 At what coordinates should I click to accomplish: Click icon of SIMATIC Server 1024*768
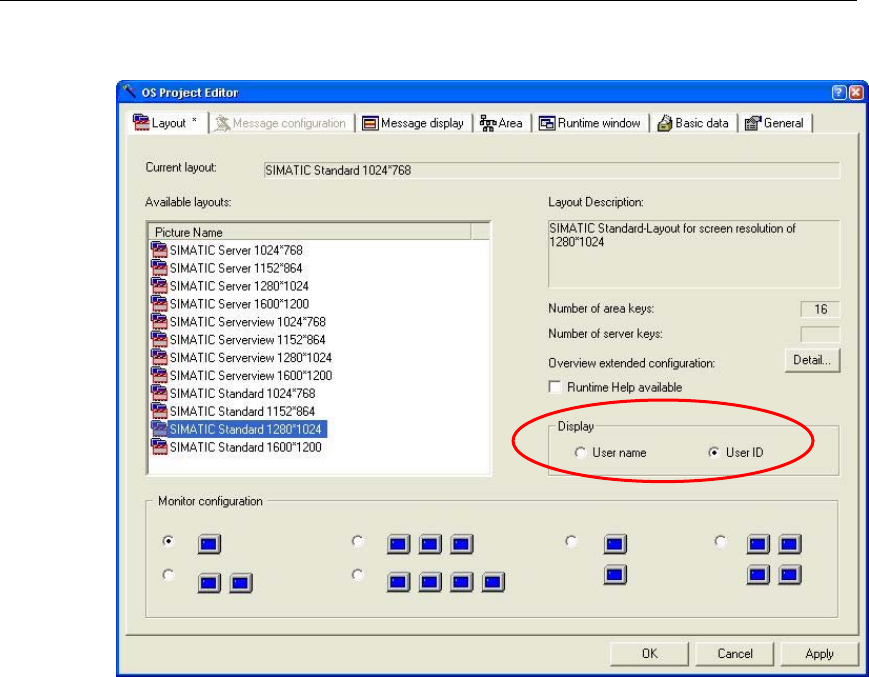click(x=159, y=250)
